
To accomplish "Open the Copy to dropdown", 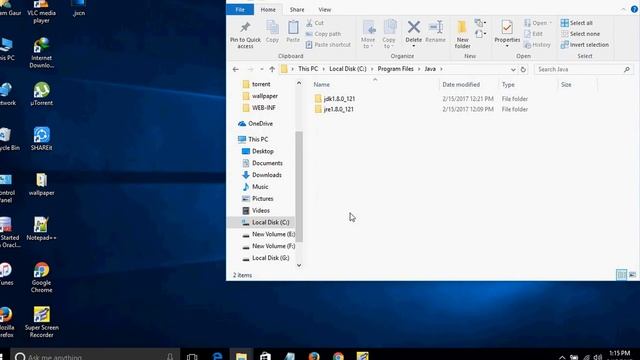I will click(389, 35).
